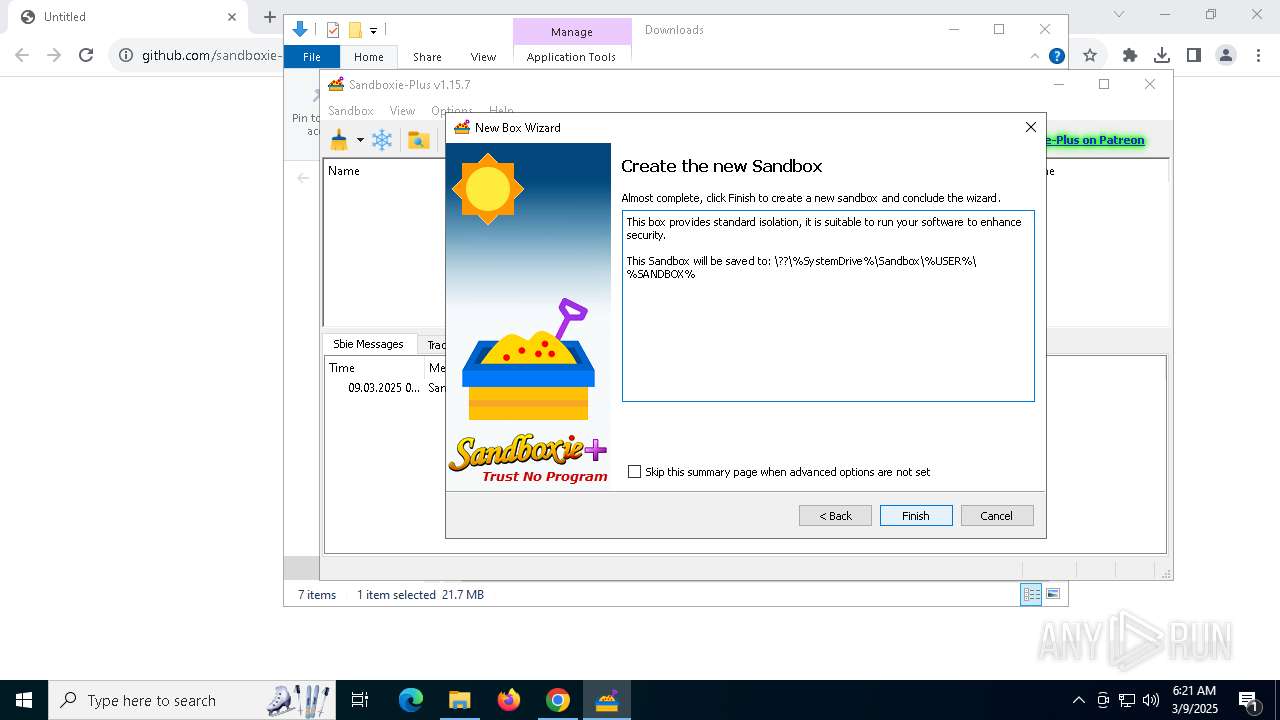The width and height of the screenshot is (1280, 720).
Task: Go back in Chrome browser
Action: pos(22,55)
